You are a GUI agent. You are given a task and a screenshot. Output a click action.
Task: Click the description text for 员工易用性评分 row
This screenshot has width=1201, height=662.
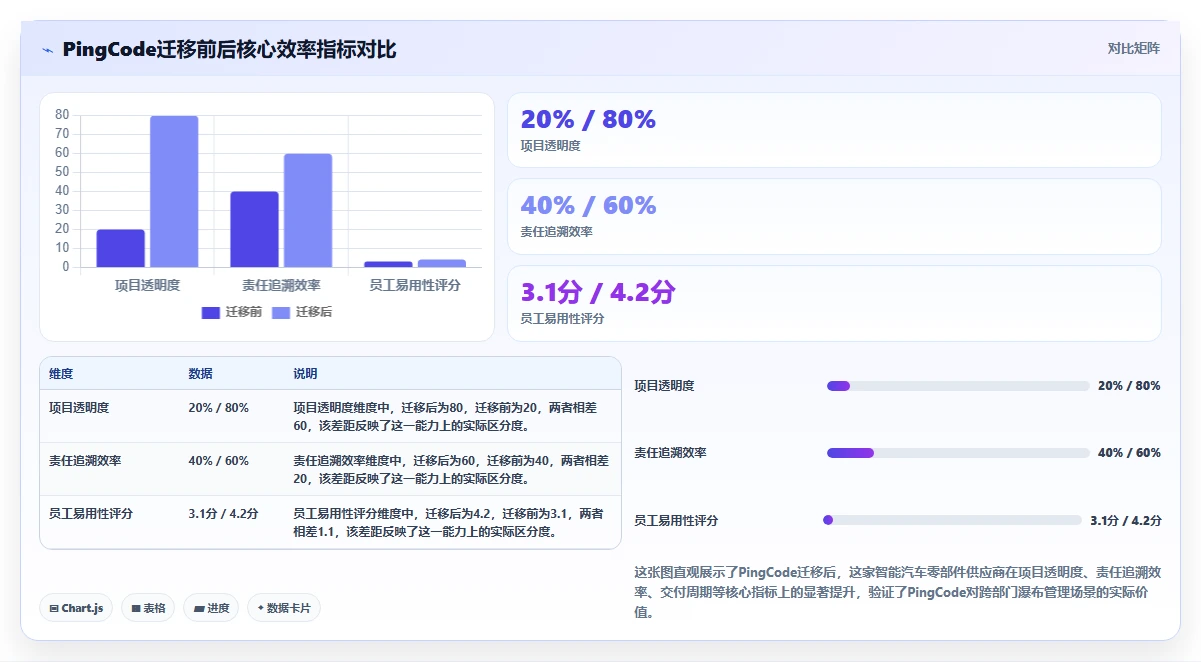(451, 522)
